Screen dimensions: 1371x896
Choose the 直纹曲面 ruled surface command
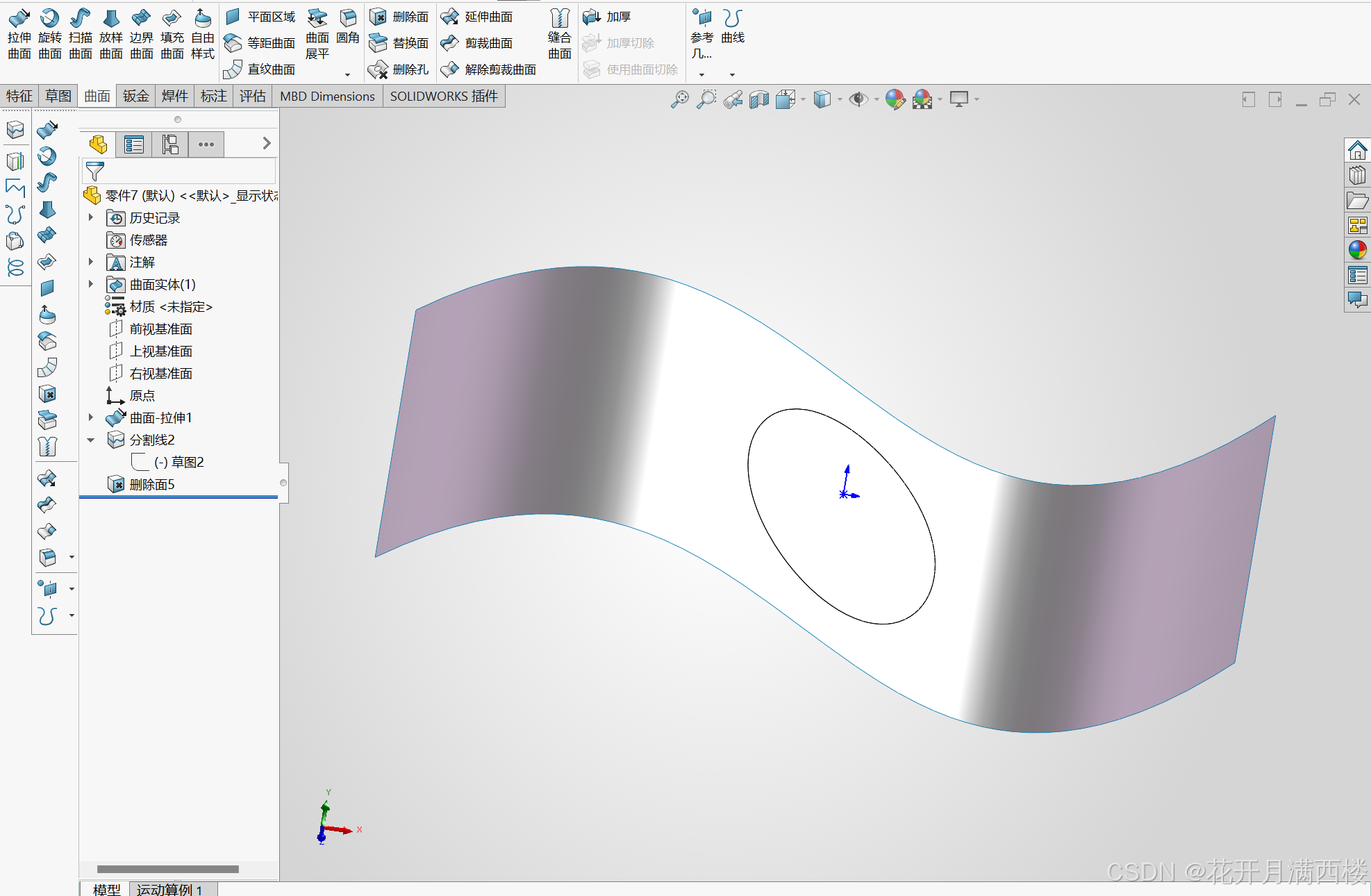pyautogui.click(x=260, y=69)
